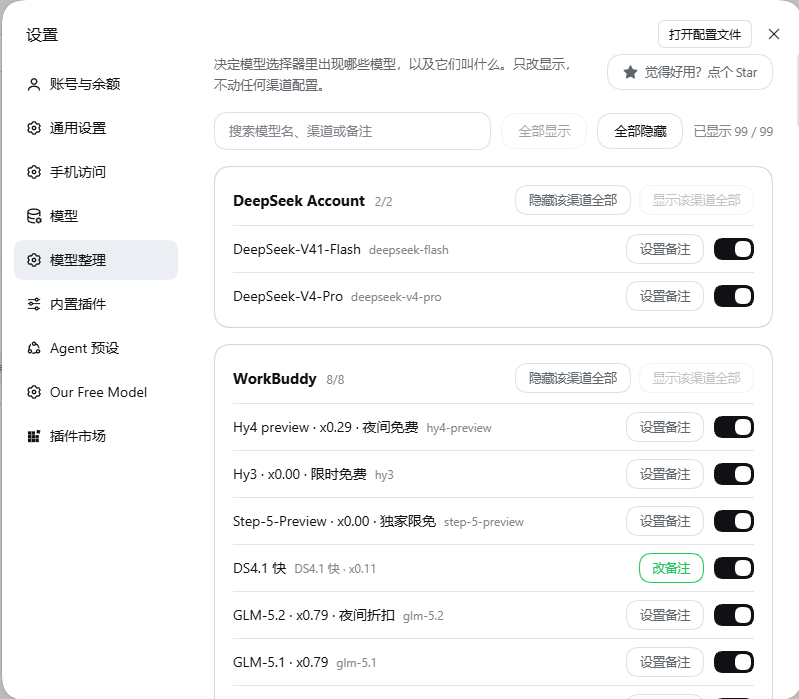The image size is (799, 699).
Task: Close the settings dialog with X
Action: tap(774, 34)
